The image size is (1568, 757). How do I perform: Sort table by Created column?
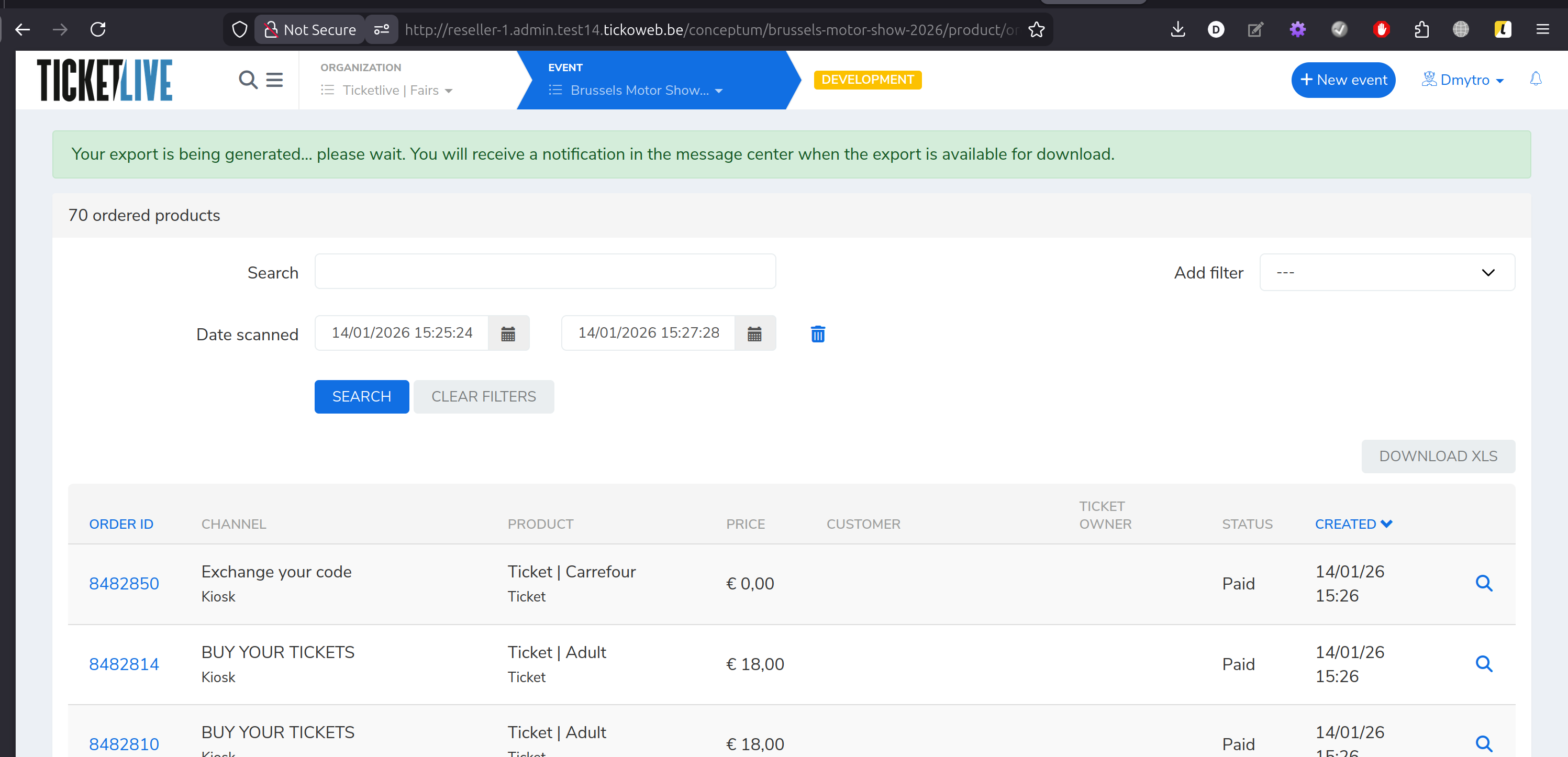pyautogui.click(x=1352, y=524)
